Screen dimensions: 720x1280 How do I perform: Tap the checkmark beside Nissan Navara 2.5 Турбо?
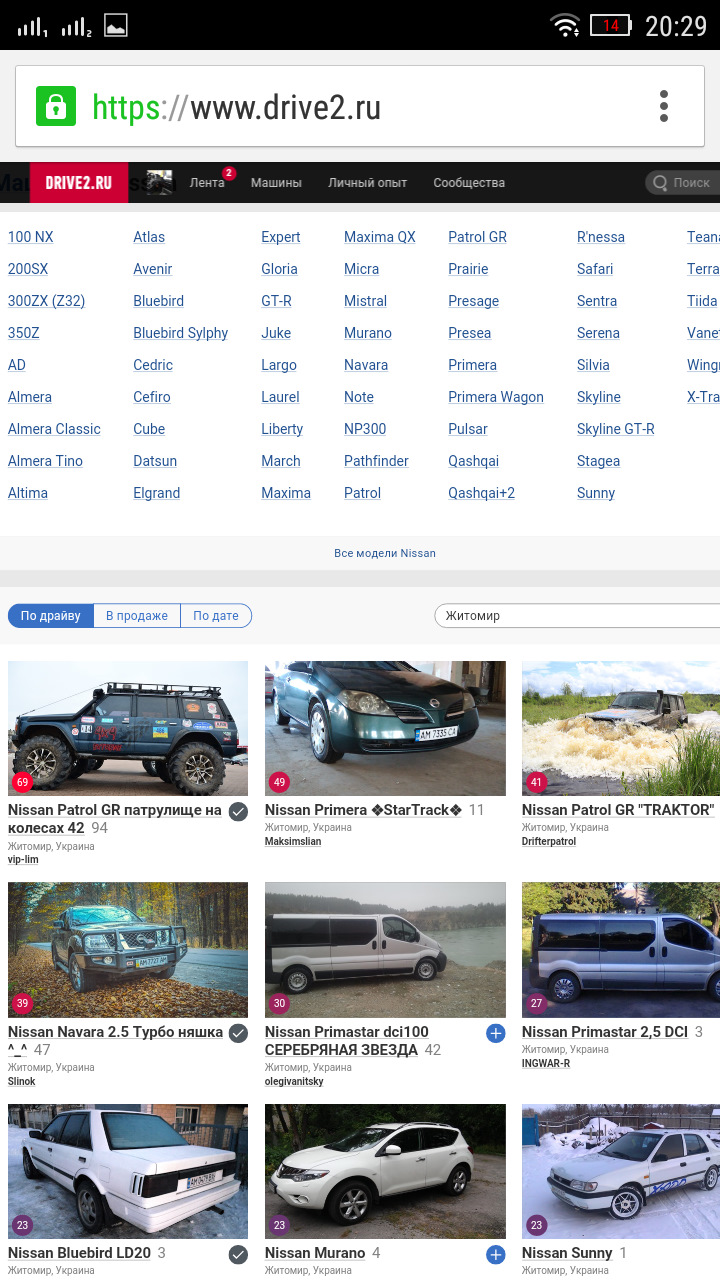click(238, 1033)
